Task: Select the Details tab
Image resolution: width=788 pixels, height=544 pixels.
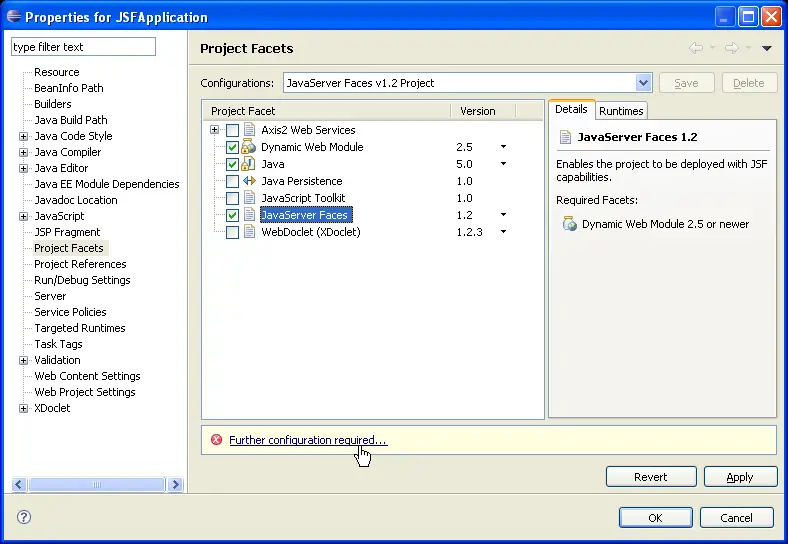Action: click(x=571, y=110)
